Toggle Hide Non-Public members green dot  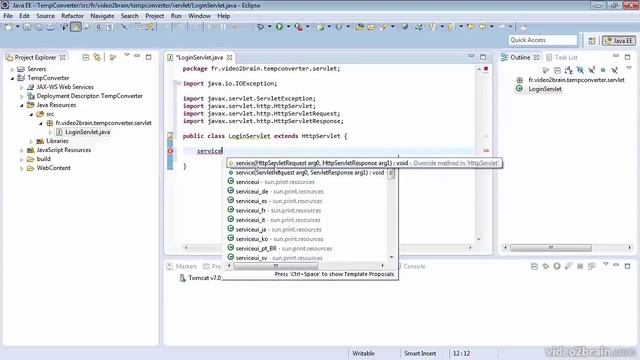[x=603, y=70]
